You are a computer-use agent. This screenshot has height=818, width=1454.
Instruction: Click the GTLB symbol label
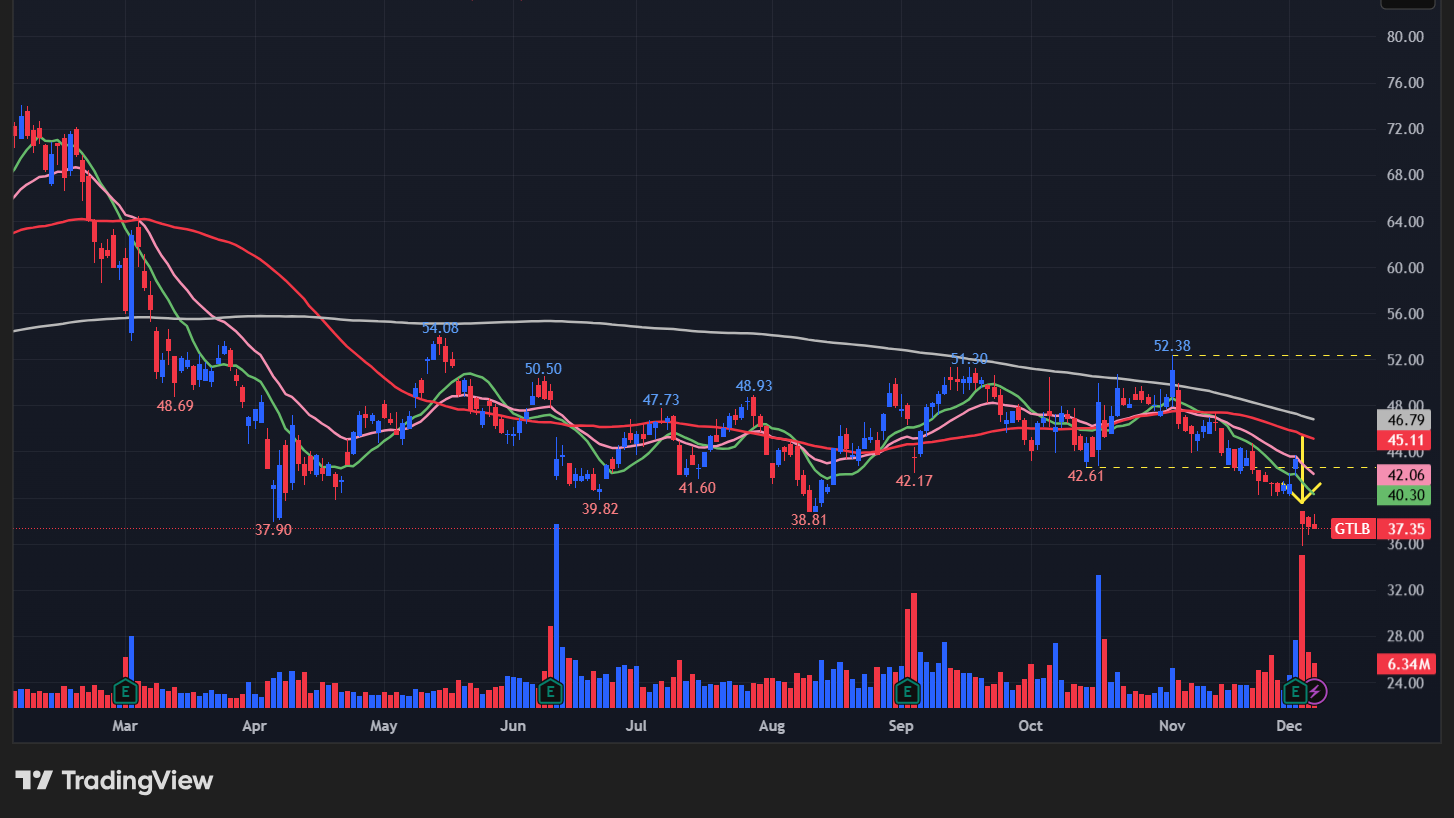1352,529
